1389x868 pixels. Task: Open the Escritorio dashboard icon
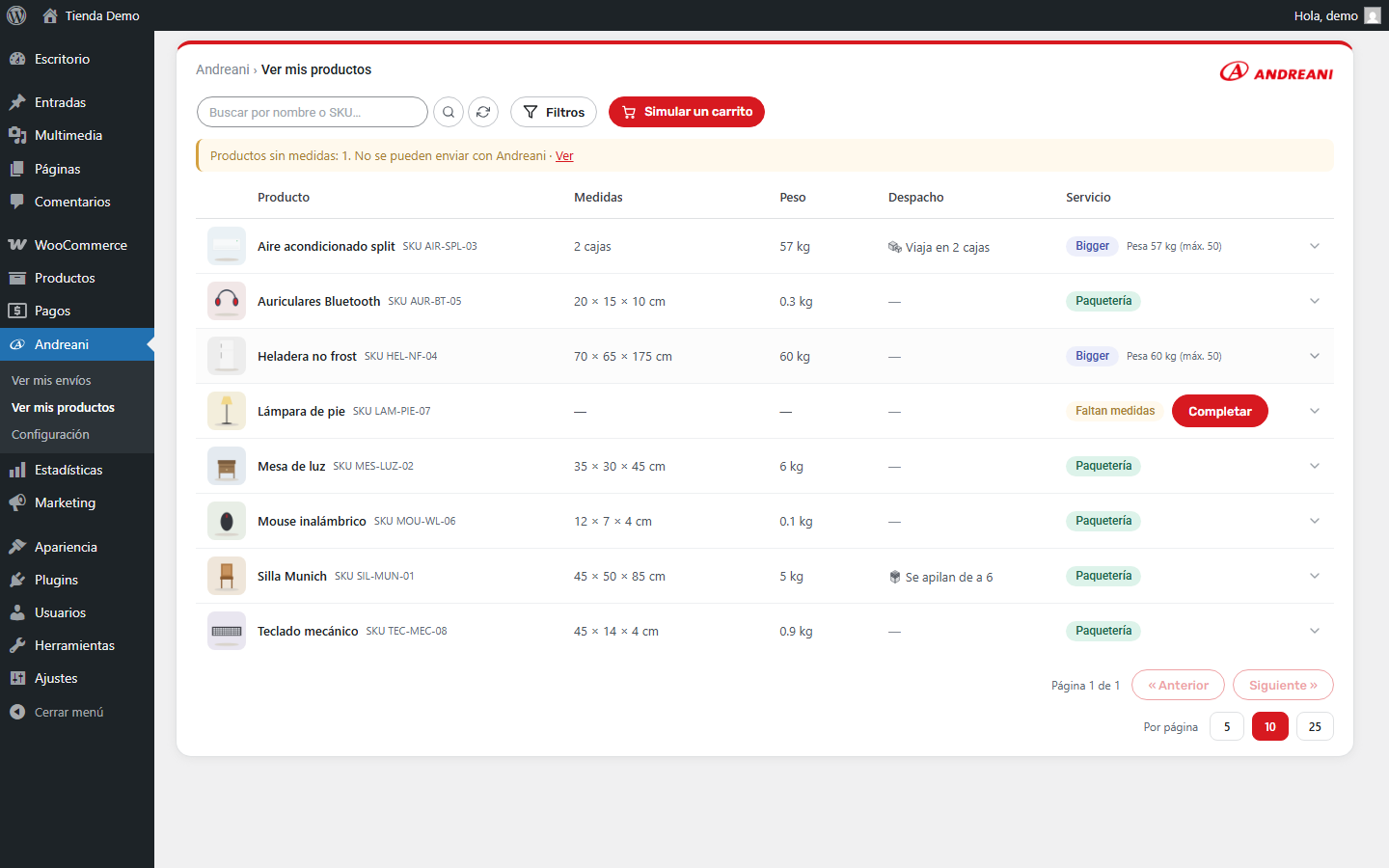(x=17, y=59)
